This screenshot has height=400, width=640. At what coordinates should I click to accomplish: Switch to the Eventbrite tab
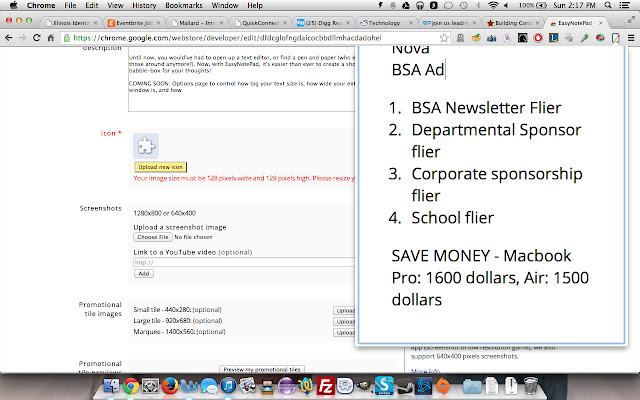[x=133, y=23]
